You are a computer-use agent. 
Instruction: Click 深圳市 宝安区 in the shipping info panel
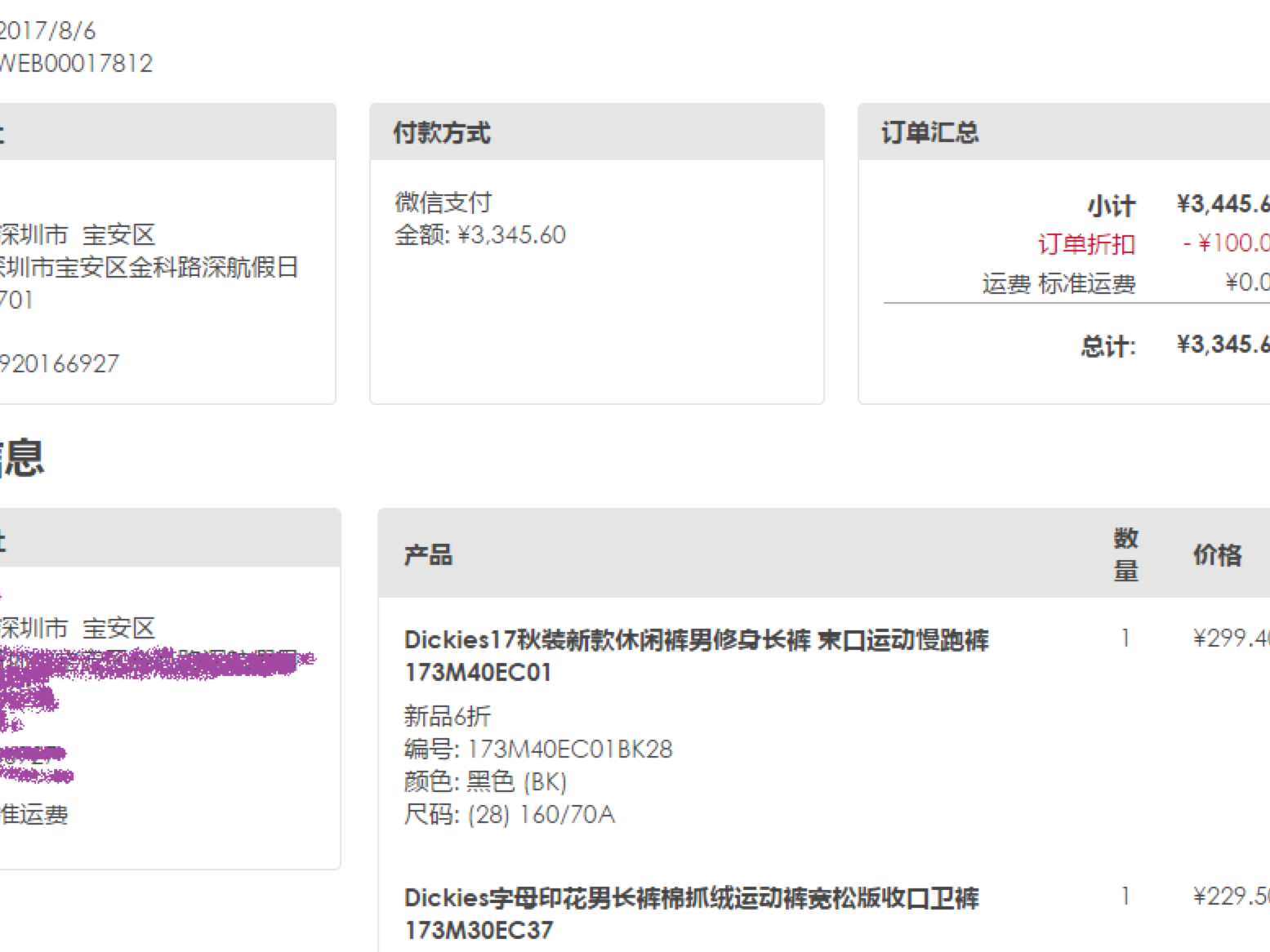pyautogui.click(x=78, y=628)
